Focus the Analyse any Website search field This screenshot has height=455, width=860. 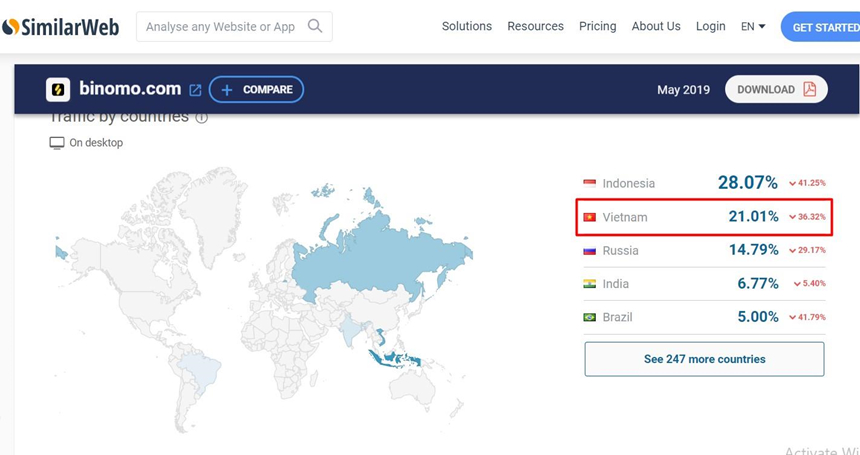[x=220, y=27]
